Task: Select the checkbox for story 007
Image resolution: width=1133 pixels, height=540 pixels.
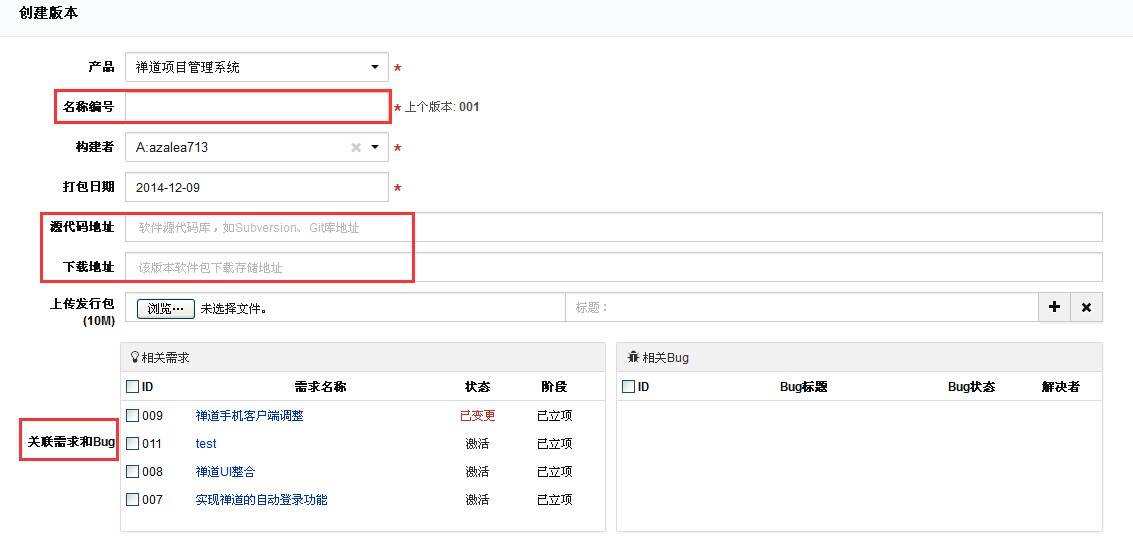Action: pyautogui.click(x=133, y=500)
